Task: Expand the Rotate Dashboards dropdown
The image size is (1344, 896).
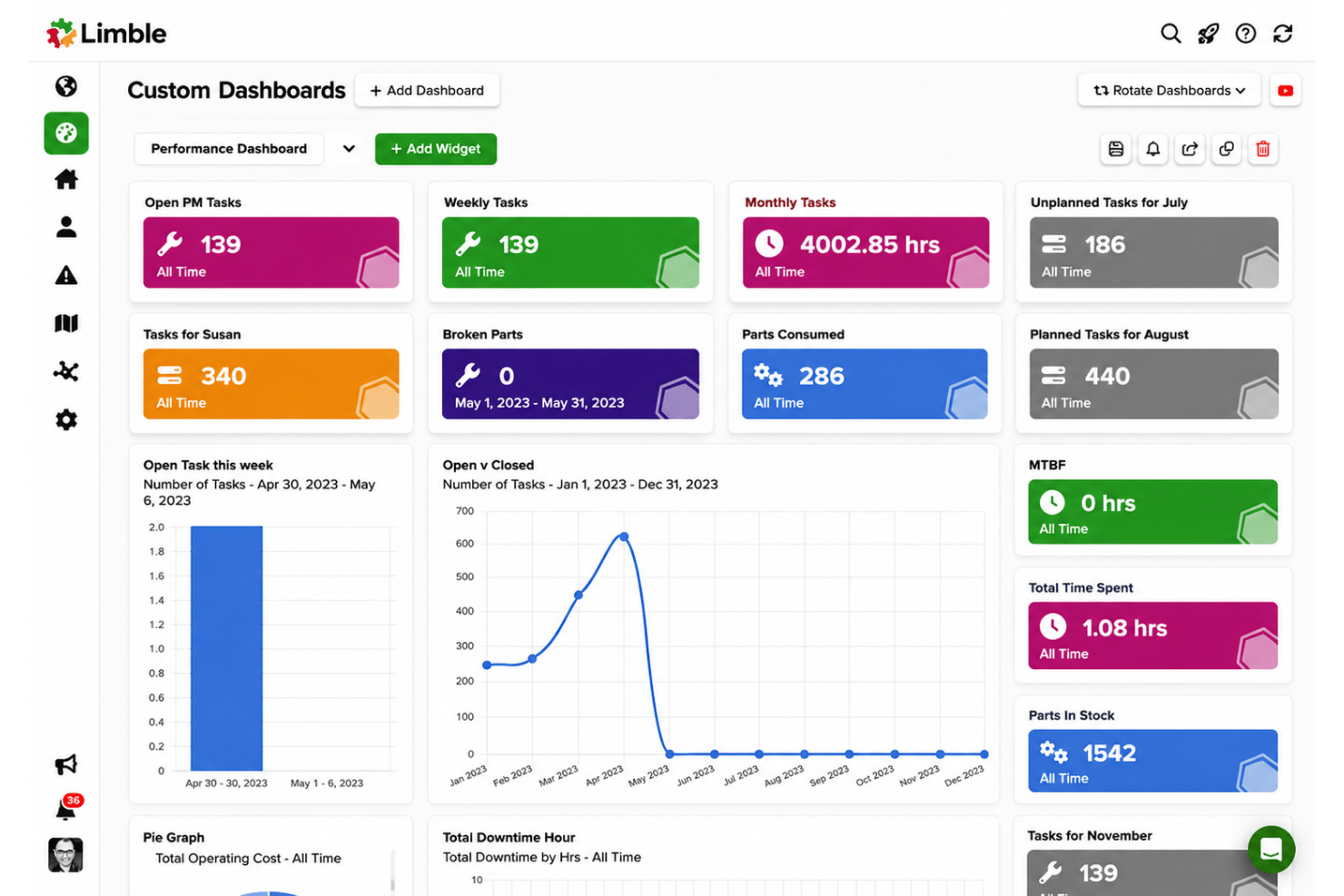Action: point(1169,91)
